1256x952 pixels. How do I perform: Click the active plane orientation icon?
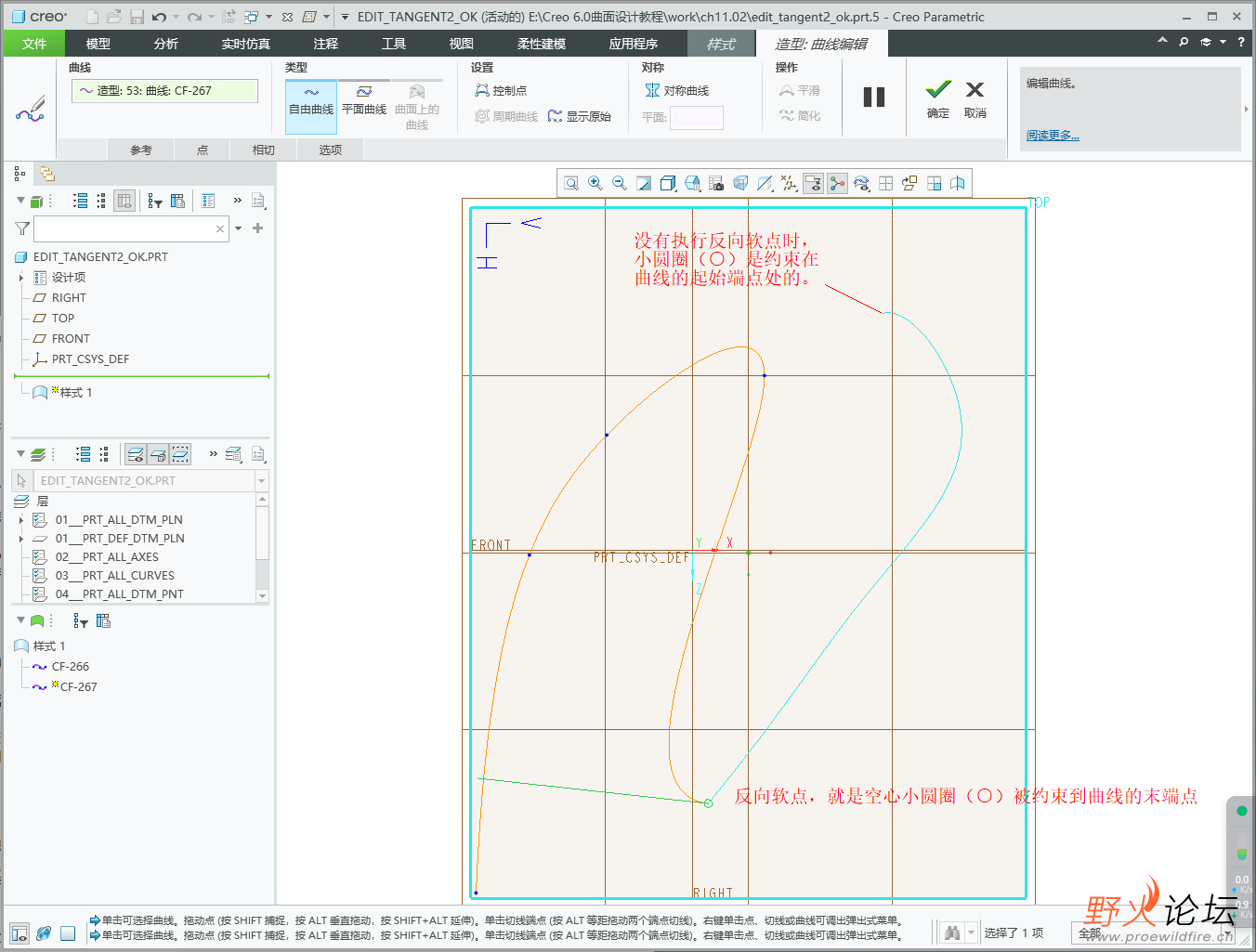pyautogui.click(x=909, y=183)
